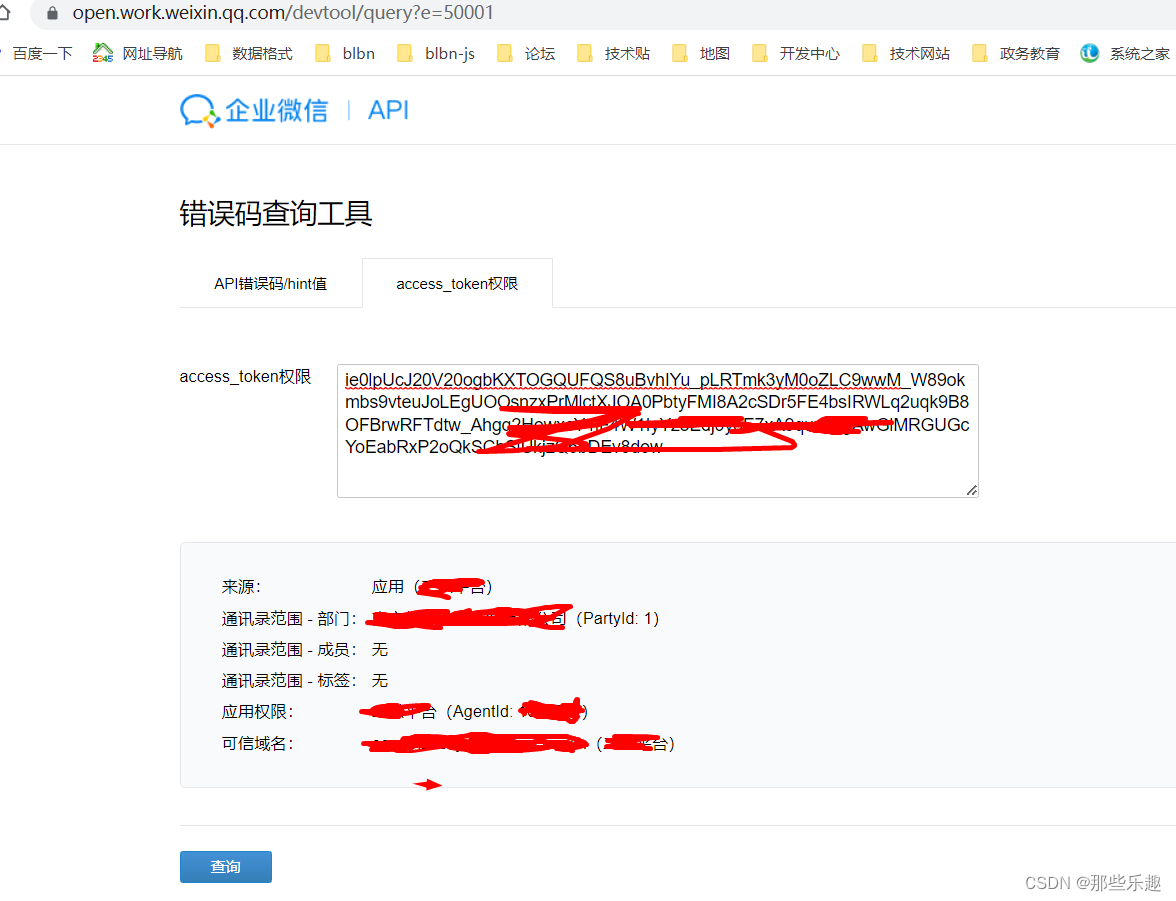Select the access_token权限 tab
This screenshot has height=901, width=1176.
(x=457, y=283)
